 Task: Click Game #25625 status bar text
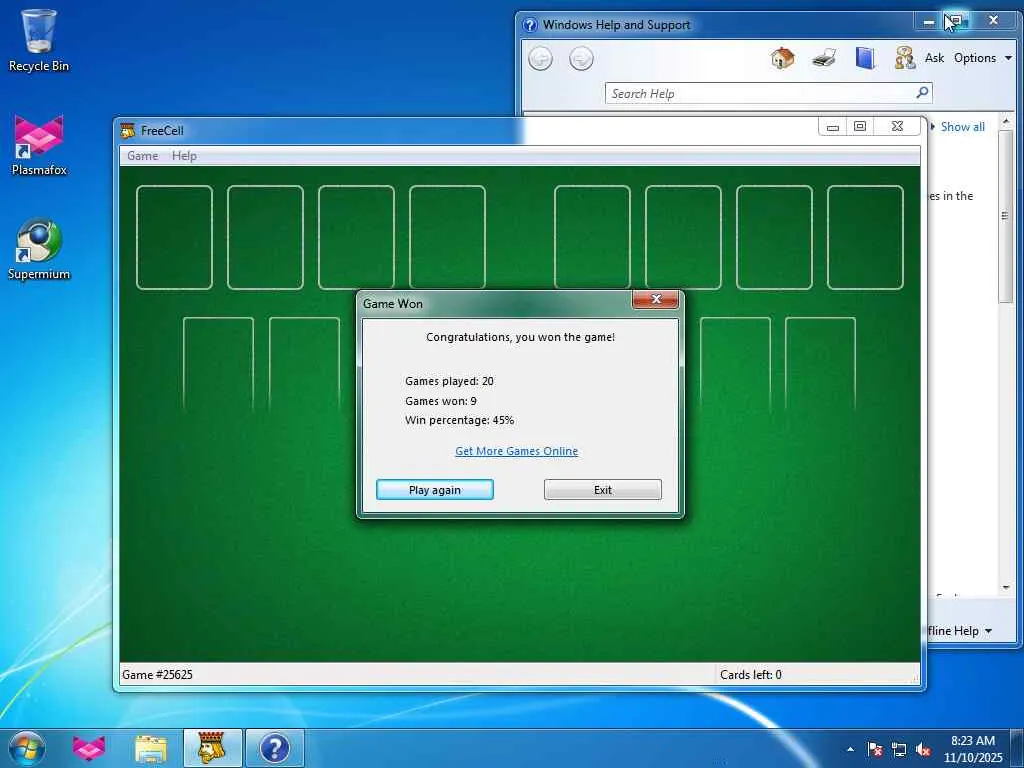click(x=157, y=675)
